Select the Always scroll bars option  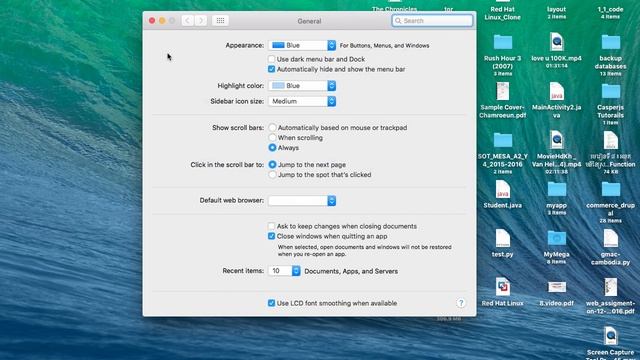tap(272, 148)
